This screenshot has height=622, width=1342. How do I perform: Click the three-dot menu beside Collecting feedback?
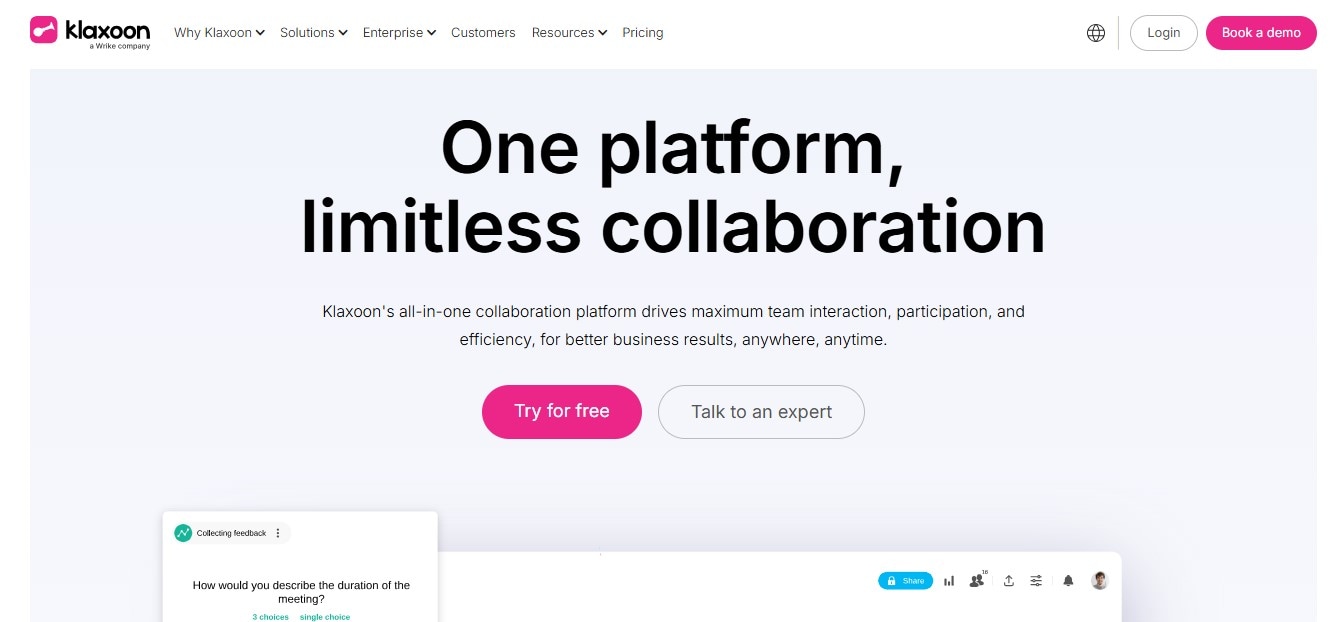pyautogui.click(x=278, y=533)
